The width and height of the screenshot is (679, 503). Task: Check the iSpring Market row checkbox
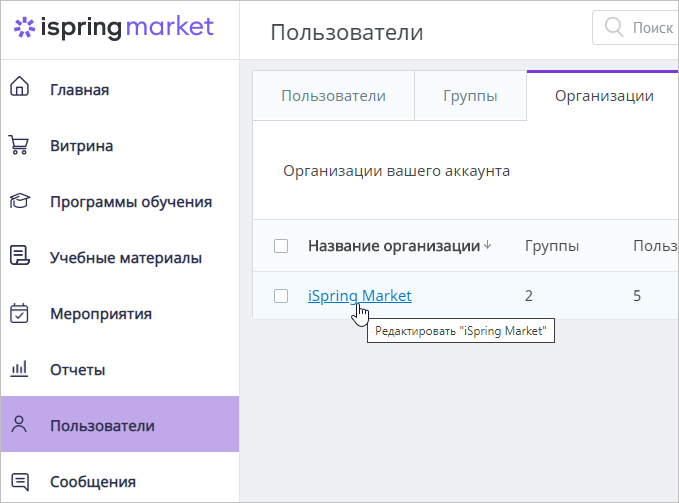(281, 296)
